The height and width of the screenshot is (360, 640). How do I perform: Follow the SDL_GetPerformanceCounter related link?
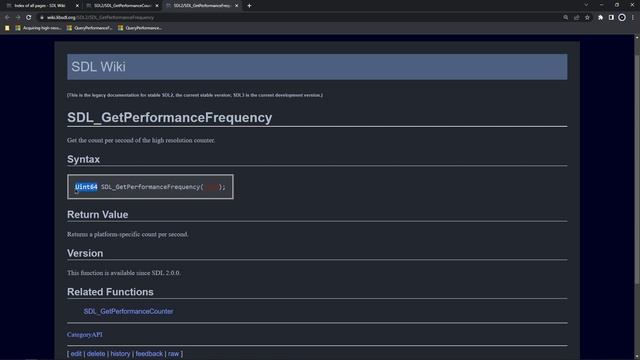click(128, 311)
